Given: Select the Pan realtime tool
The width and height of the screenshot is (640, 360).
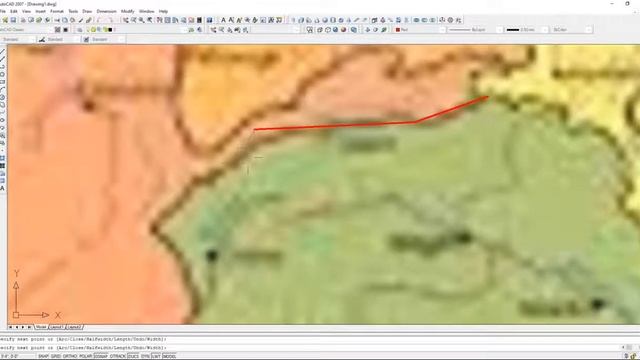Looking at the screenshot, I should pos(126,20).
